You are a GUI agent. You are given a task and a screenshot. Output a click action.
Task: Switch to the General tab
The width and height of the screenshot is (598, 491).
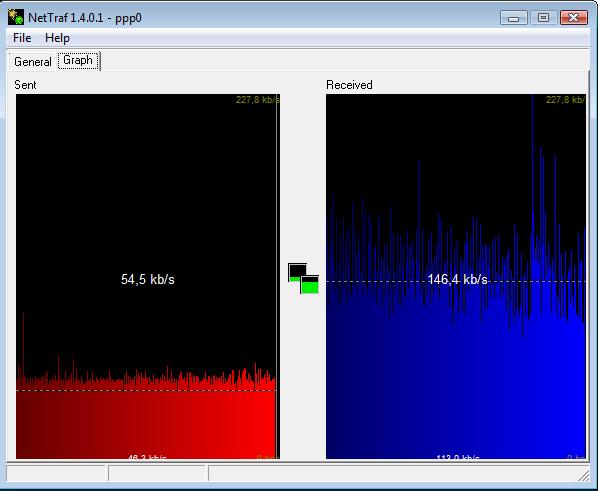tap(33, 61)
